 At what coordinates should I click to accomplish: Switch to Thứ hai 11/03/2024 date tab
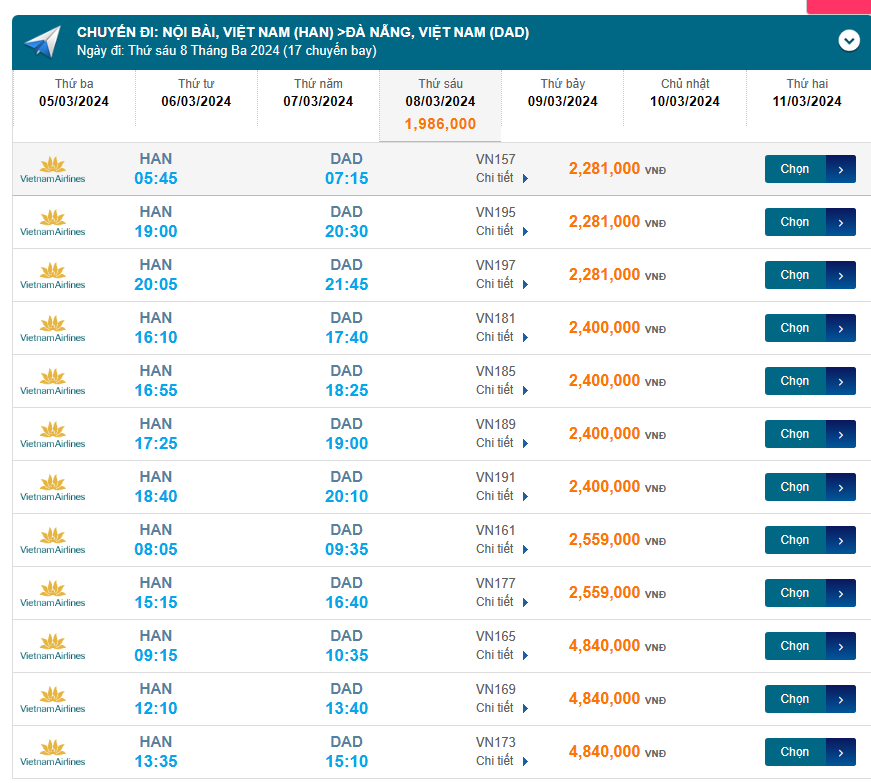tap(806, 93)
